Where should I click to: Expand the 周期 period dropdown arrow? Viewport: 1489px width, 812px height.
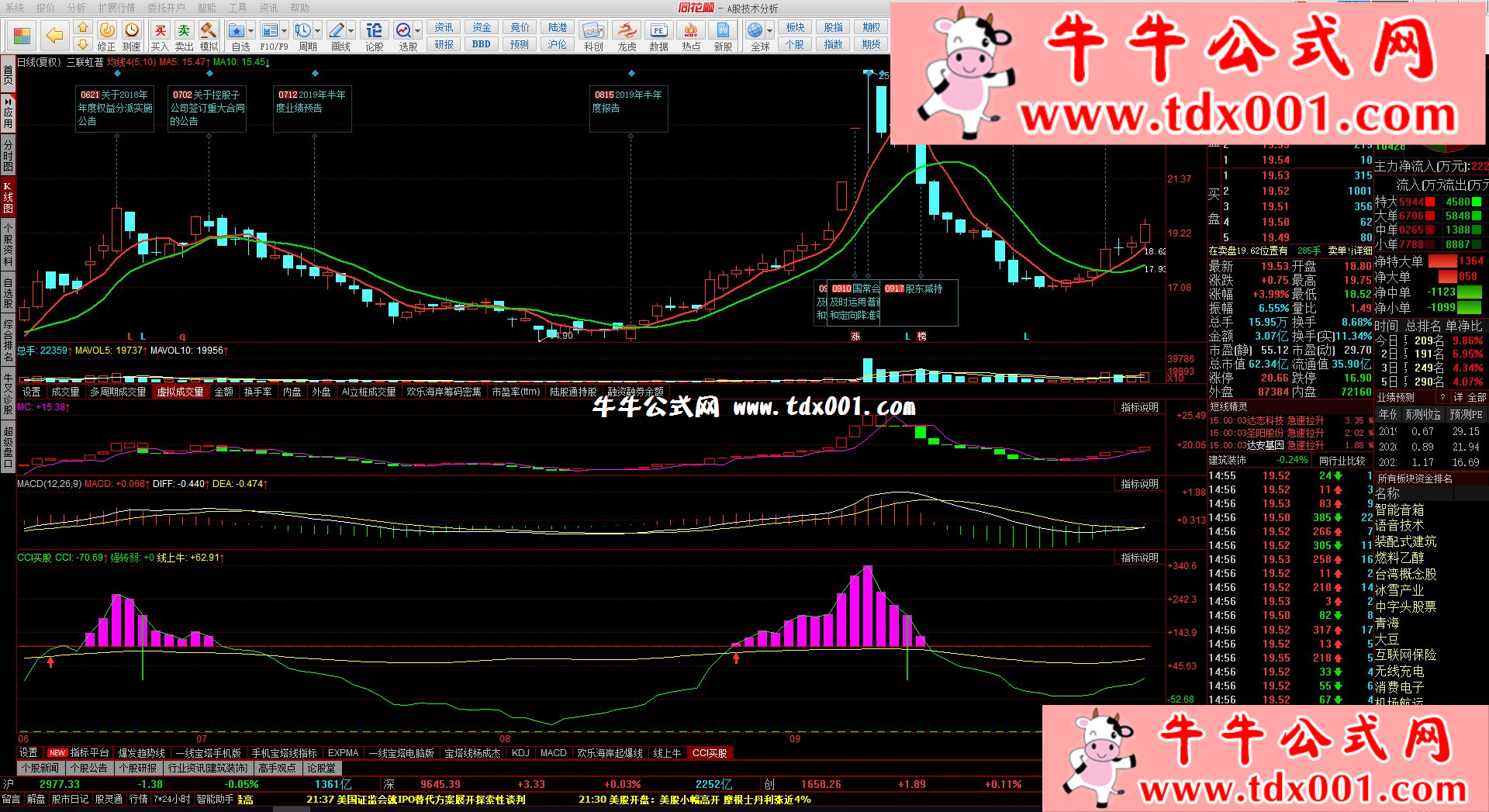[x=317, y=31]
